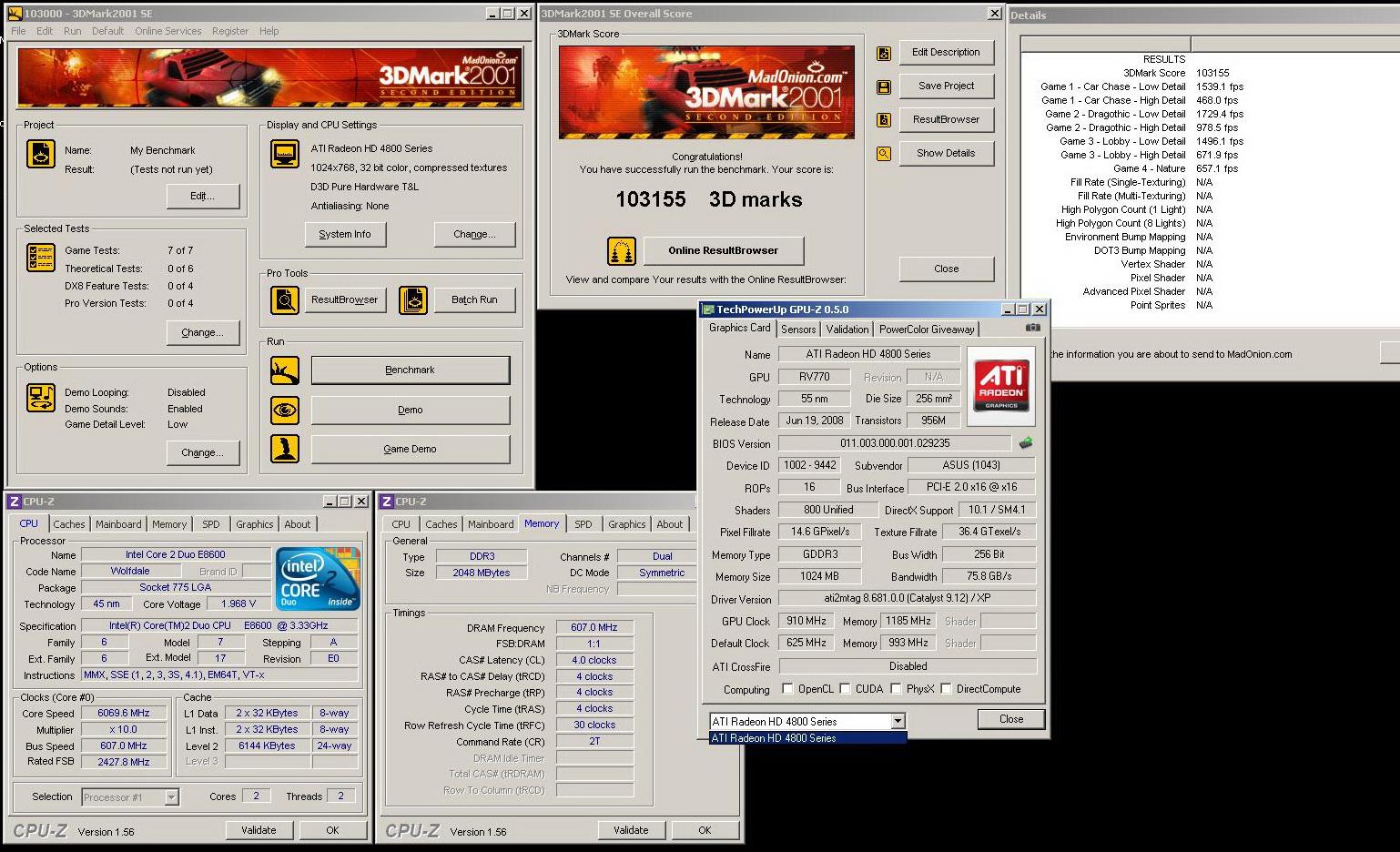Image resolution: width=1400 pixels, height=852 pixels.
Task: Switch to the Validation tab in GPU-Z
Action: [847, 330]
